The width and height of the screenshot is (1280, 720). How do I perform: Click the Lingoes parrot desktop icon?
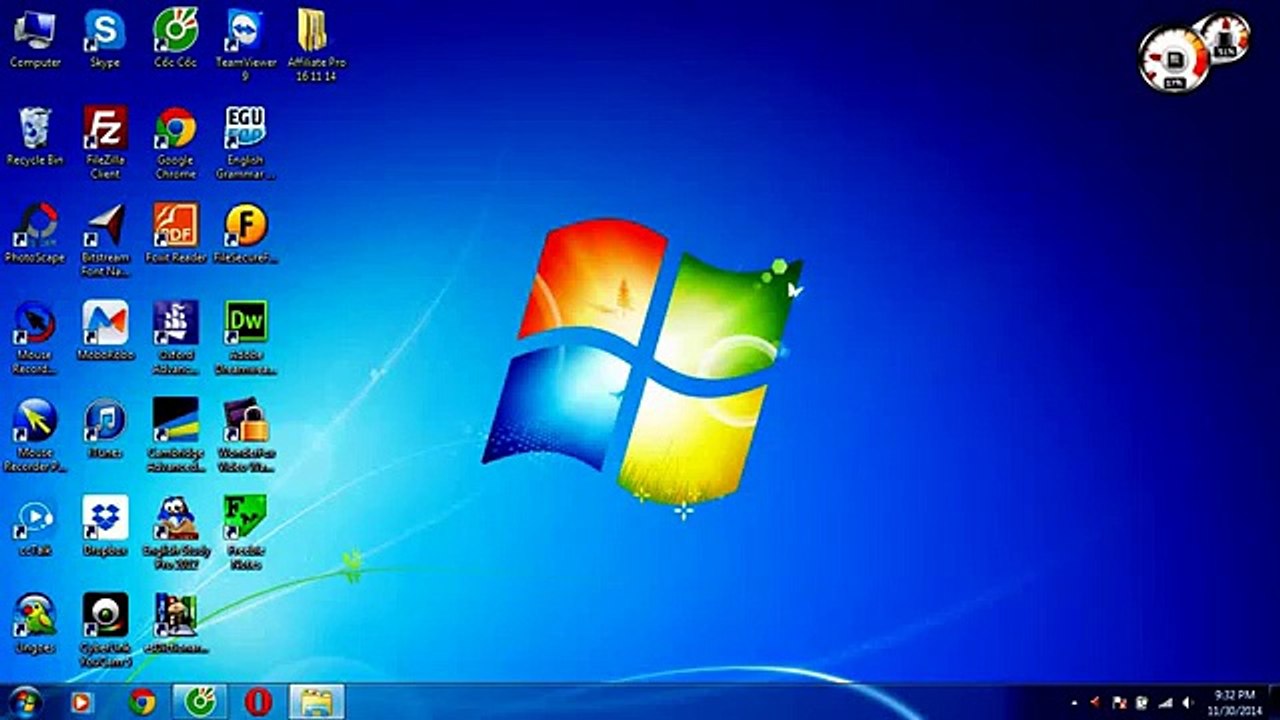[x=35, y=622]
